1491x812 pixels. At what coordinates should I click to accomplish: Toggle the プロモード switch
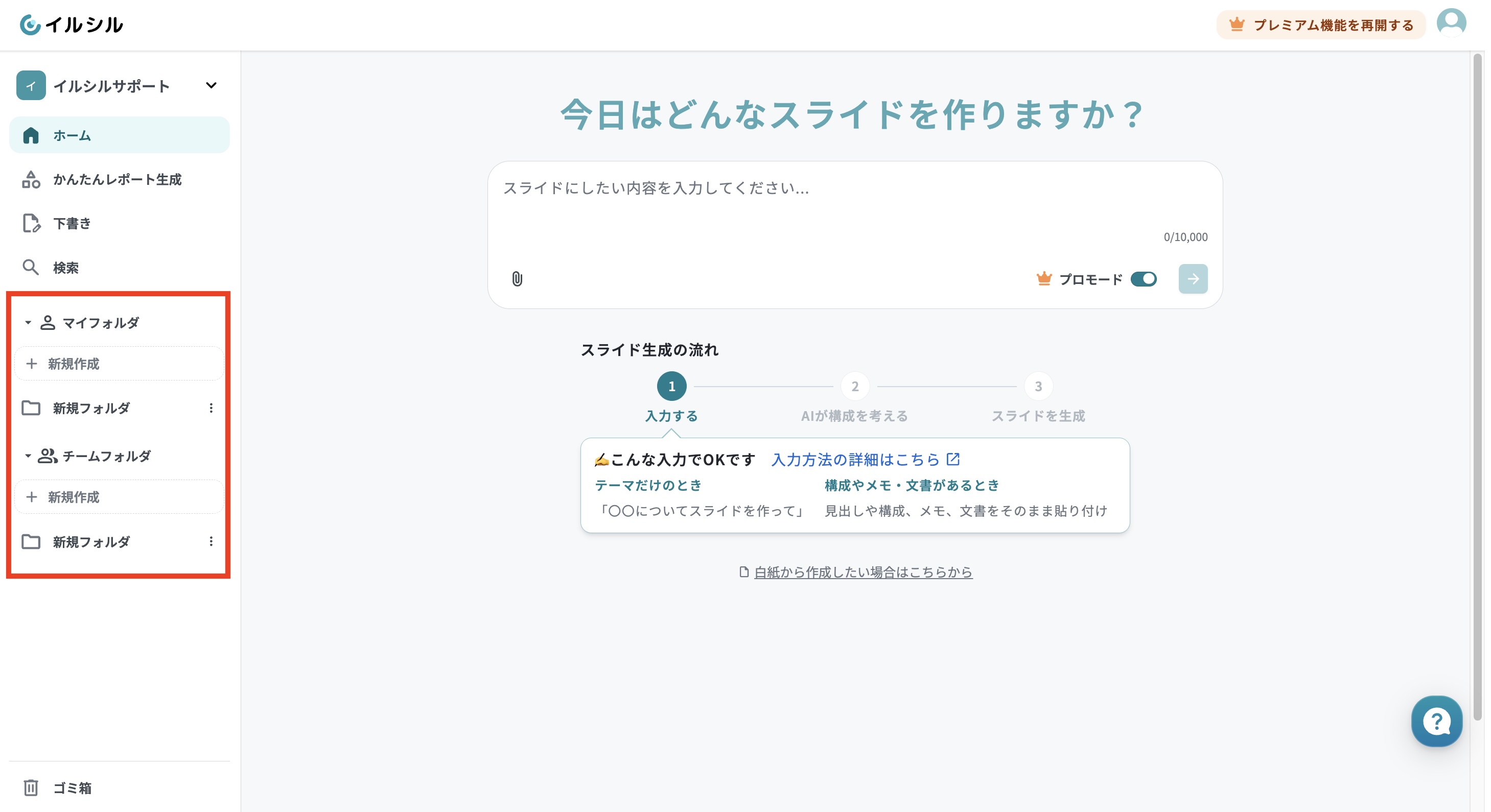click(x=1143, y=279)
